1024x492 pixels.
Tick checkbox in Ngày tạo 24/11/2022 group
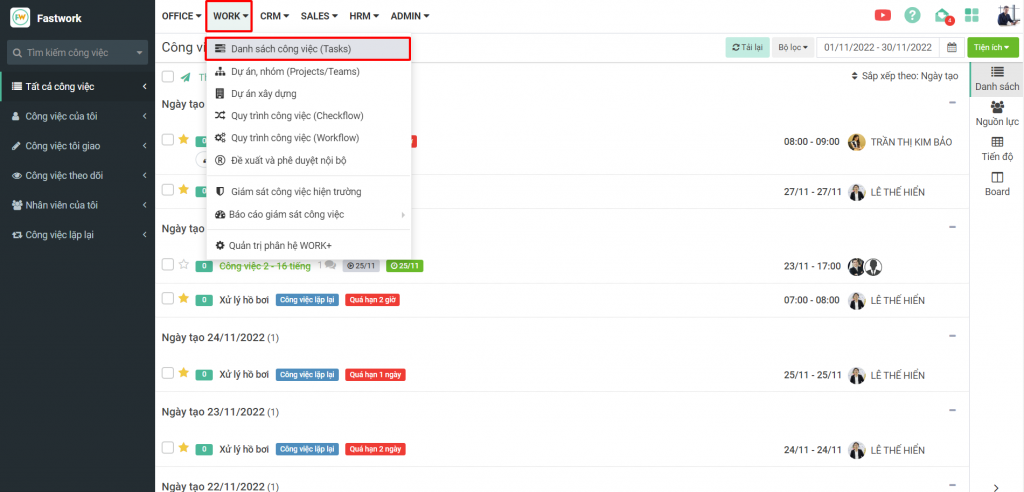click(167, 374)
